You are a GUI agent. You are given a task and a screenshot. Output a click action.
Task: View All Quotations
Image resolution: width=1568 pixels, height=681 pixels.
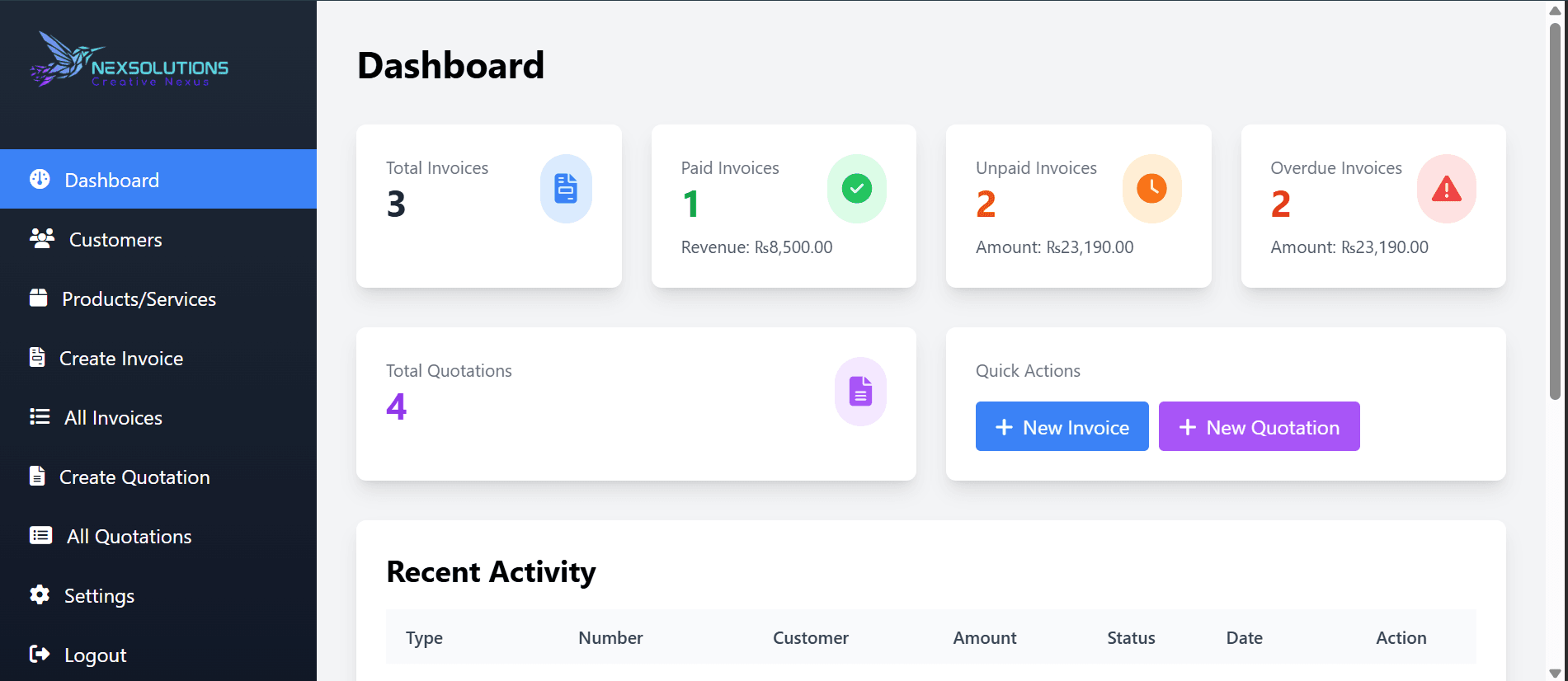point(158,535)
